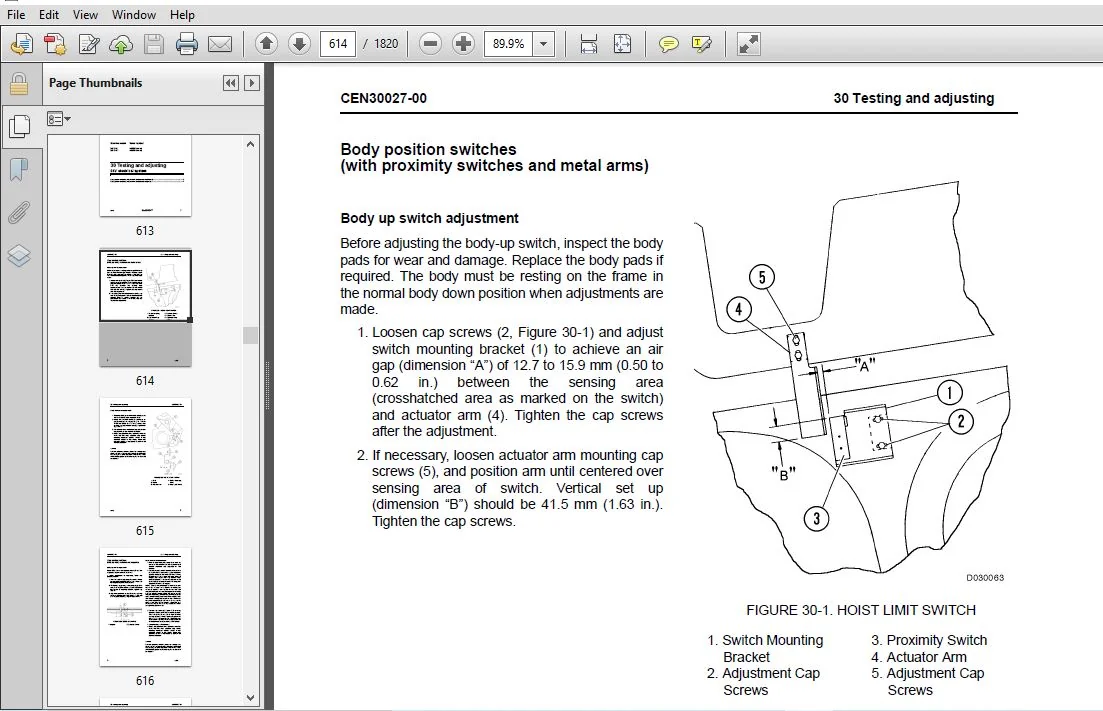The width and height of the screenshot is (1103, 711).
Task: Click the legend entry '4. Actuator Arm'
Action: point(919,657)
